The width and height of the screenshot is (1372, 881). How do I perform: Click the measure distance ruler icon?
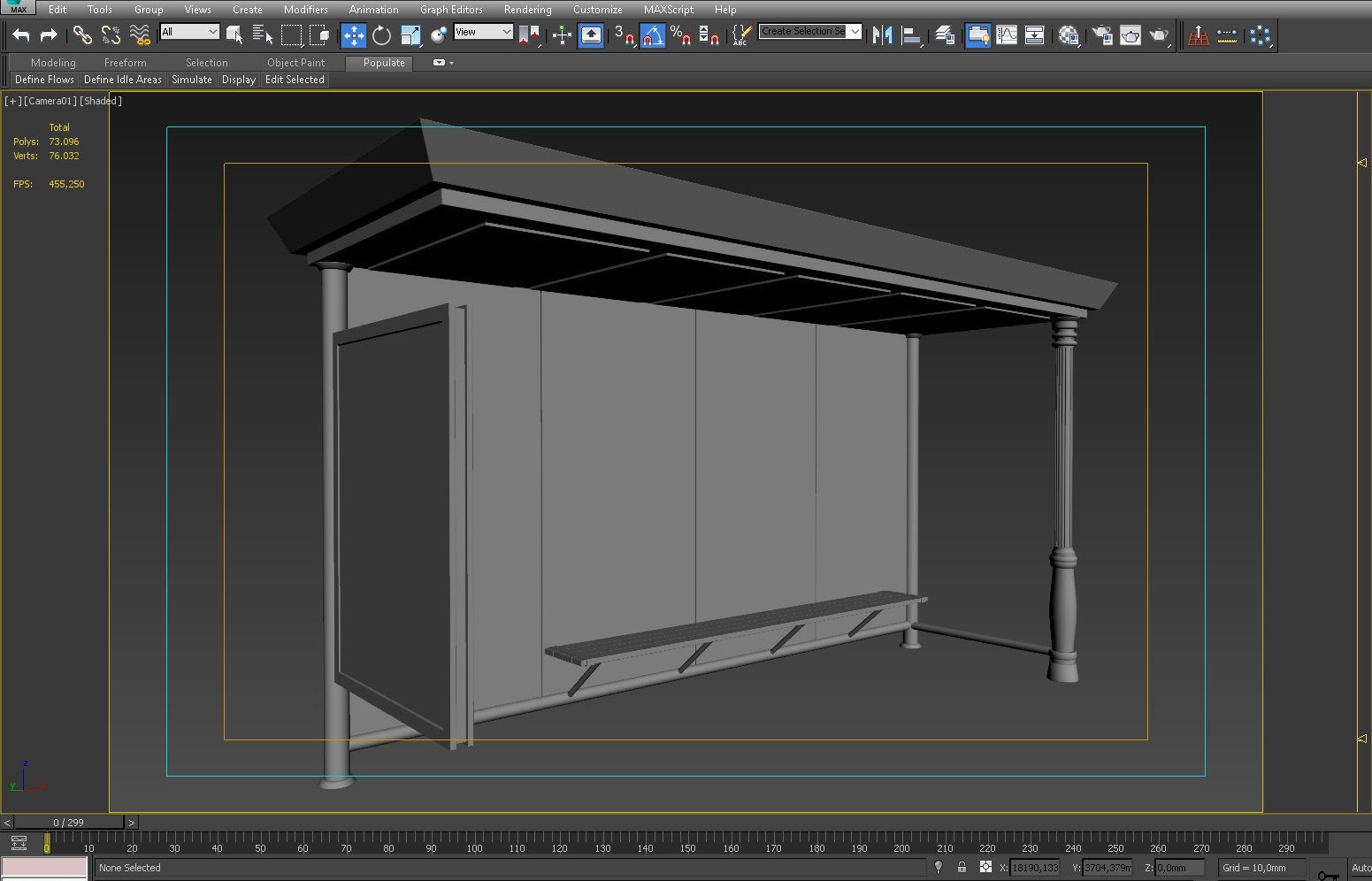[1227, 35]
